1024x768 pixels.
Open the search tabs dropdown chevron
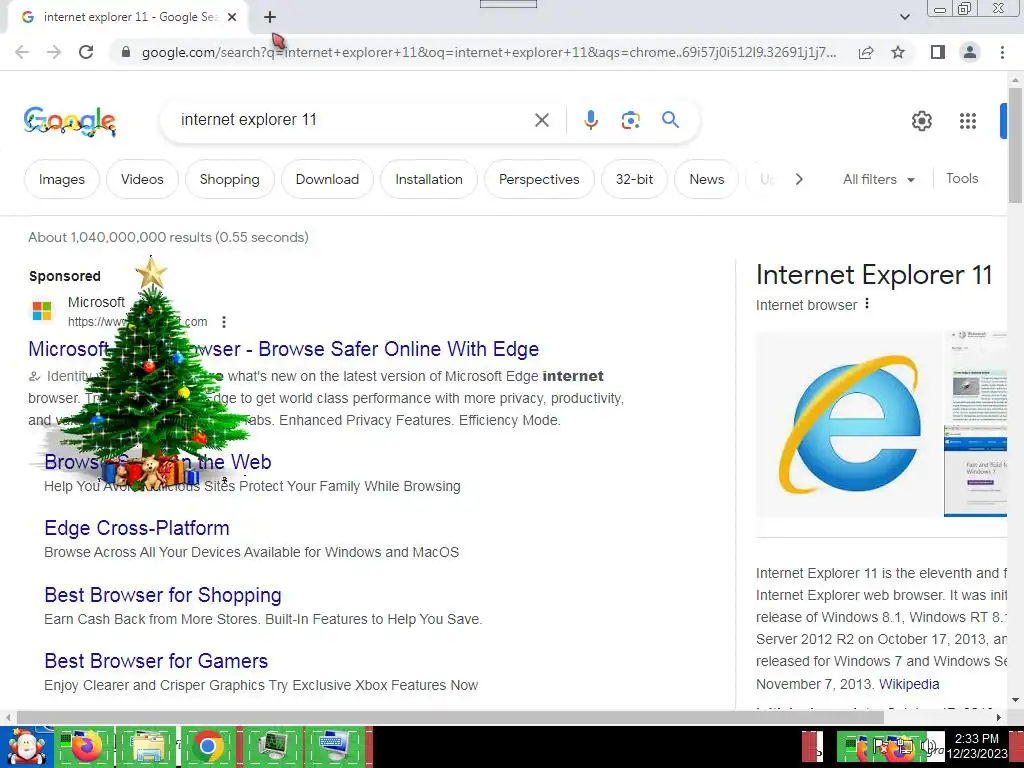pyautogui.click(x=904, y=17)
